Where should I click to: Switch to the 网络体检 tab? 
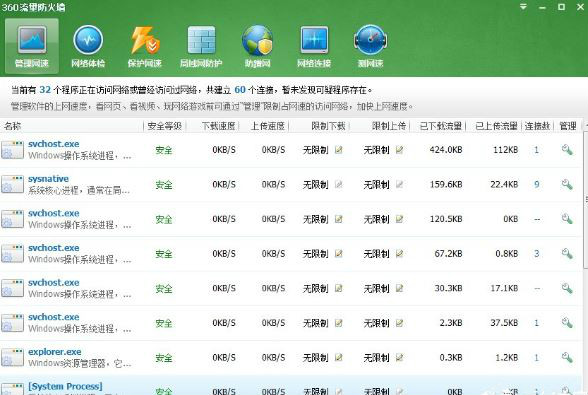click(88, 45)
